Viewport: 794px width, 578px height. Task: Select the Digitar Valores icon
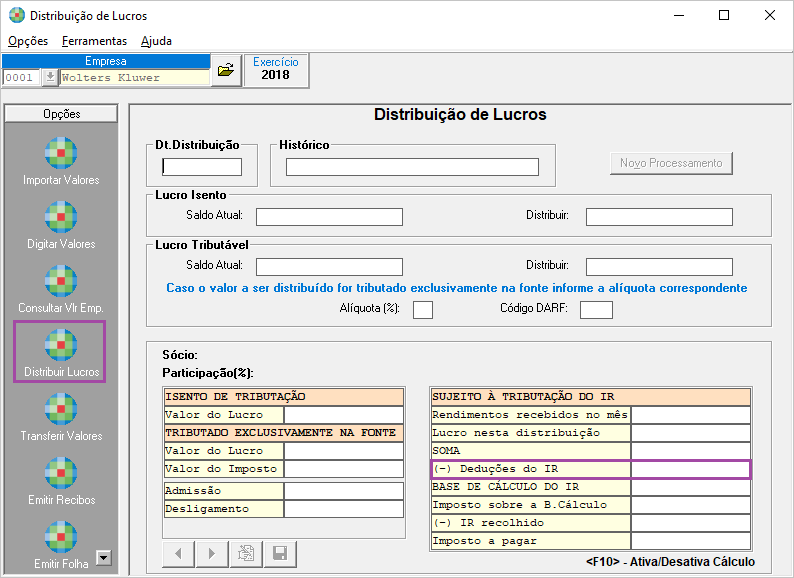click(61, 217)
